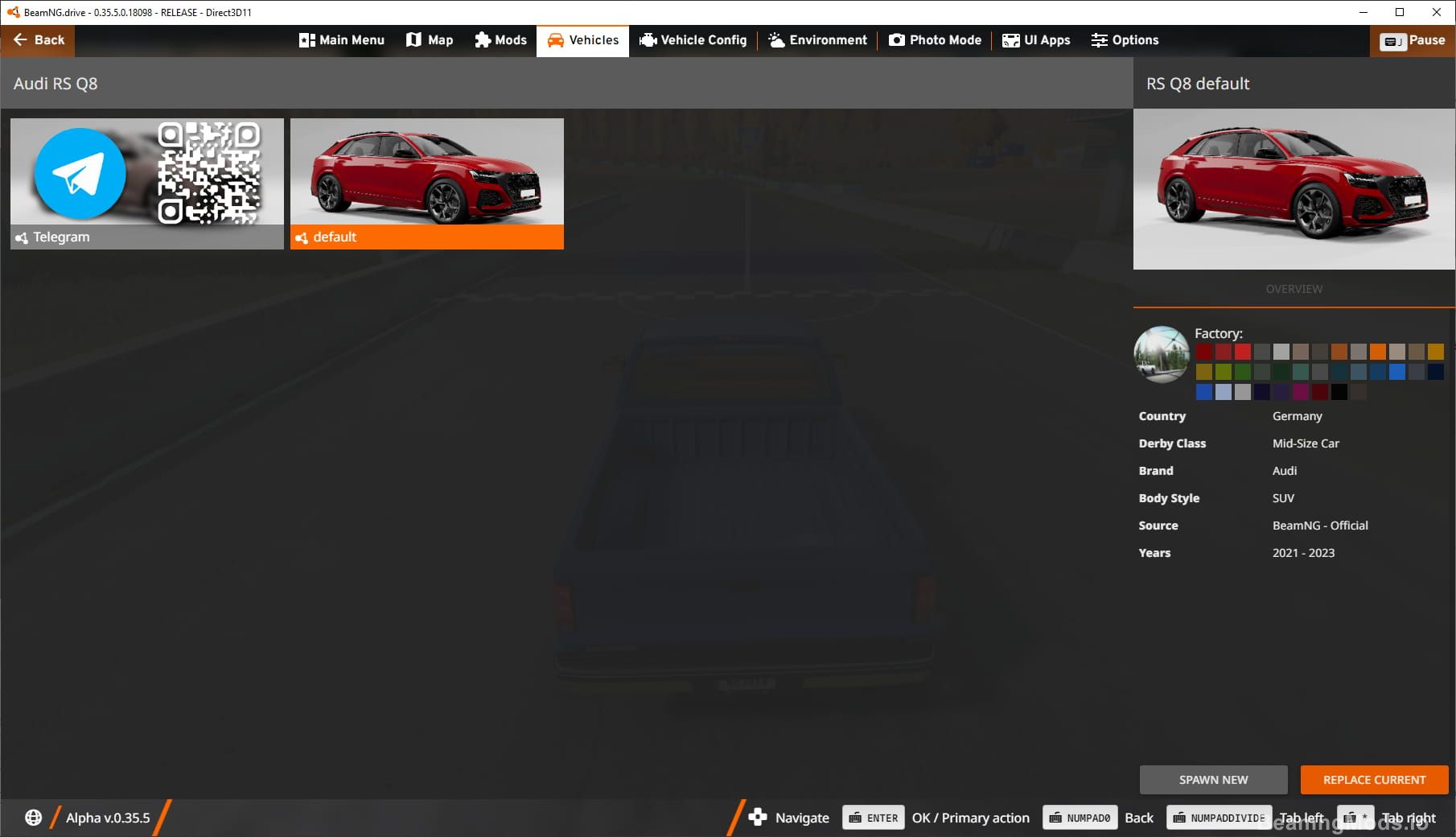Click the Photo Mode camera icon
Viewport: 1456px width, 837px height.
click(x=896, y=40)
